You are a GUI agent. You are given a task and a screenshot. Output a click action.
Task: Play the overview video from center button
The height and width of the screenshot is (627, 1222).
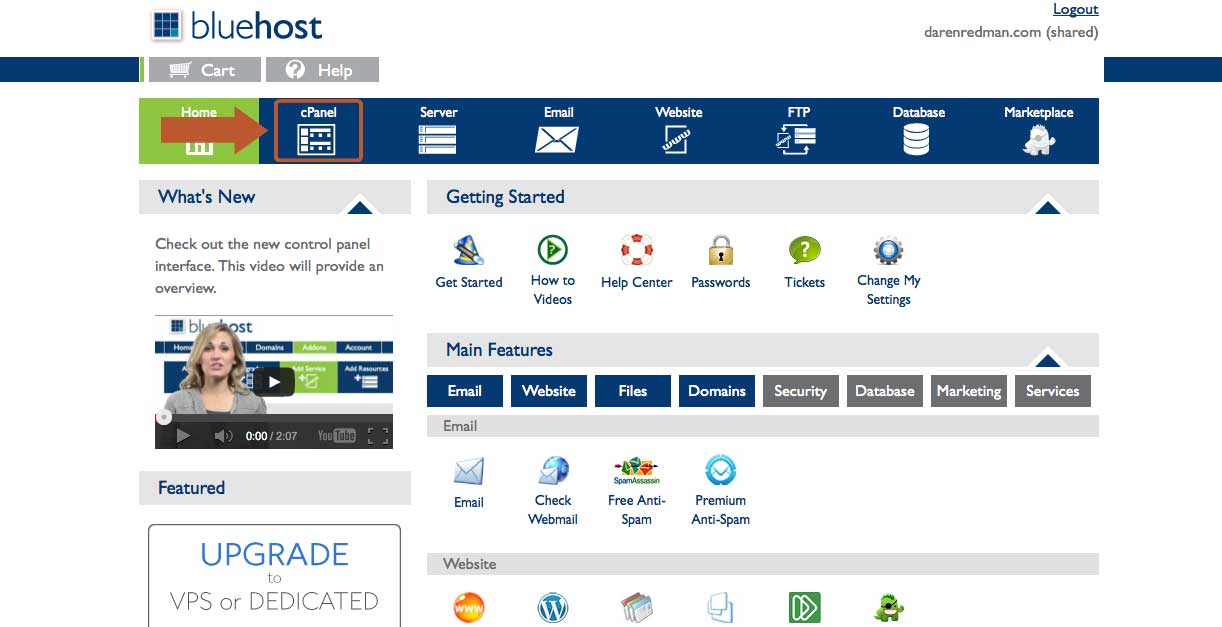[274, 381]
